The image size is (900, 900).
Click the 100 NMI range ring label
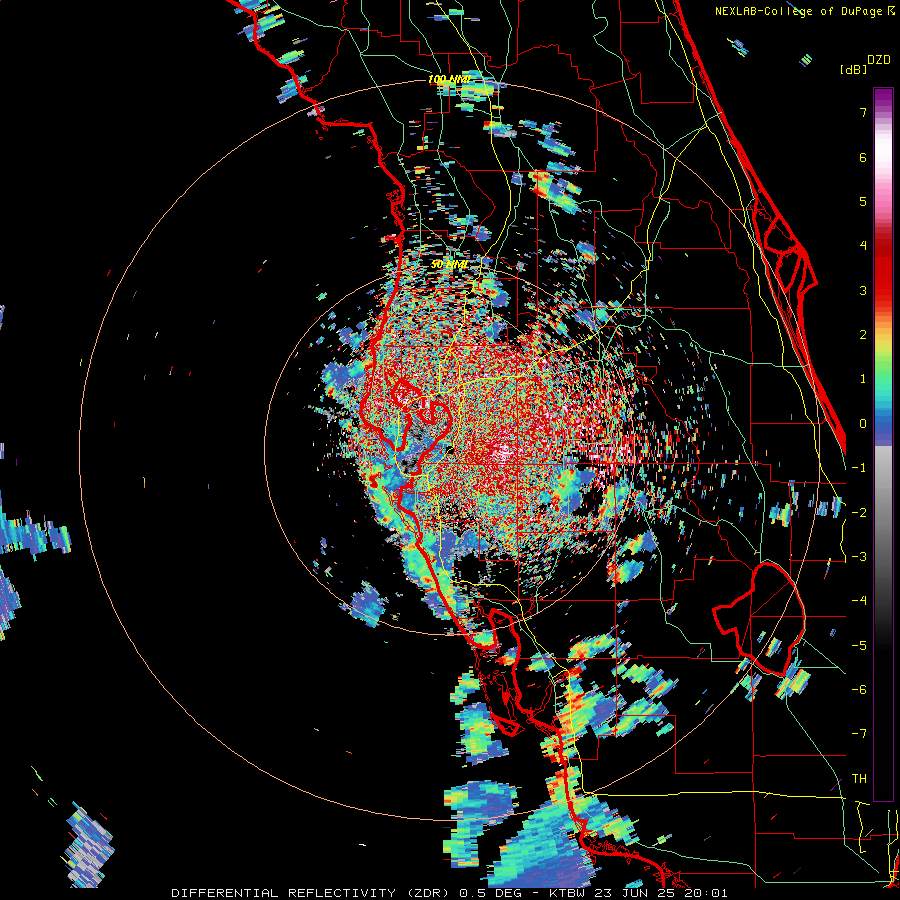pyautogui.click(x=449, y=79)
